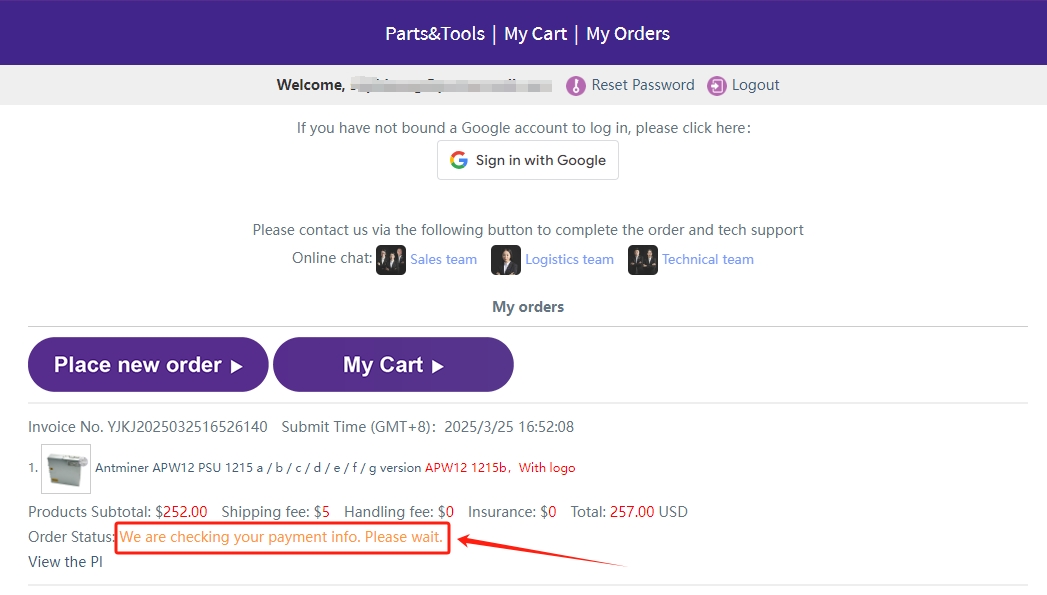Click the Reset Password key icon
This screenshot has height=595, width=1047.
[x=575, y=86]
